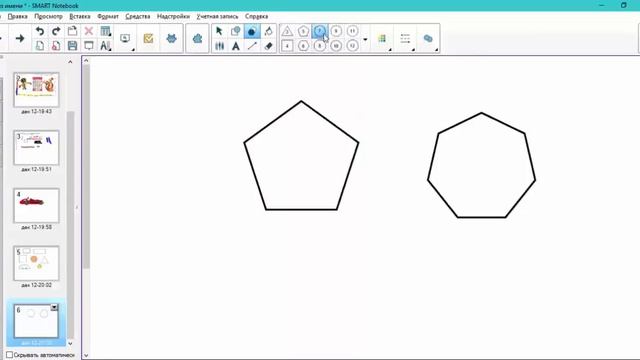Open the text properties A icon

(x=105, y=46)
